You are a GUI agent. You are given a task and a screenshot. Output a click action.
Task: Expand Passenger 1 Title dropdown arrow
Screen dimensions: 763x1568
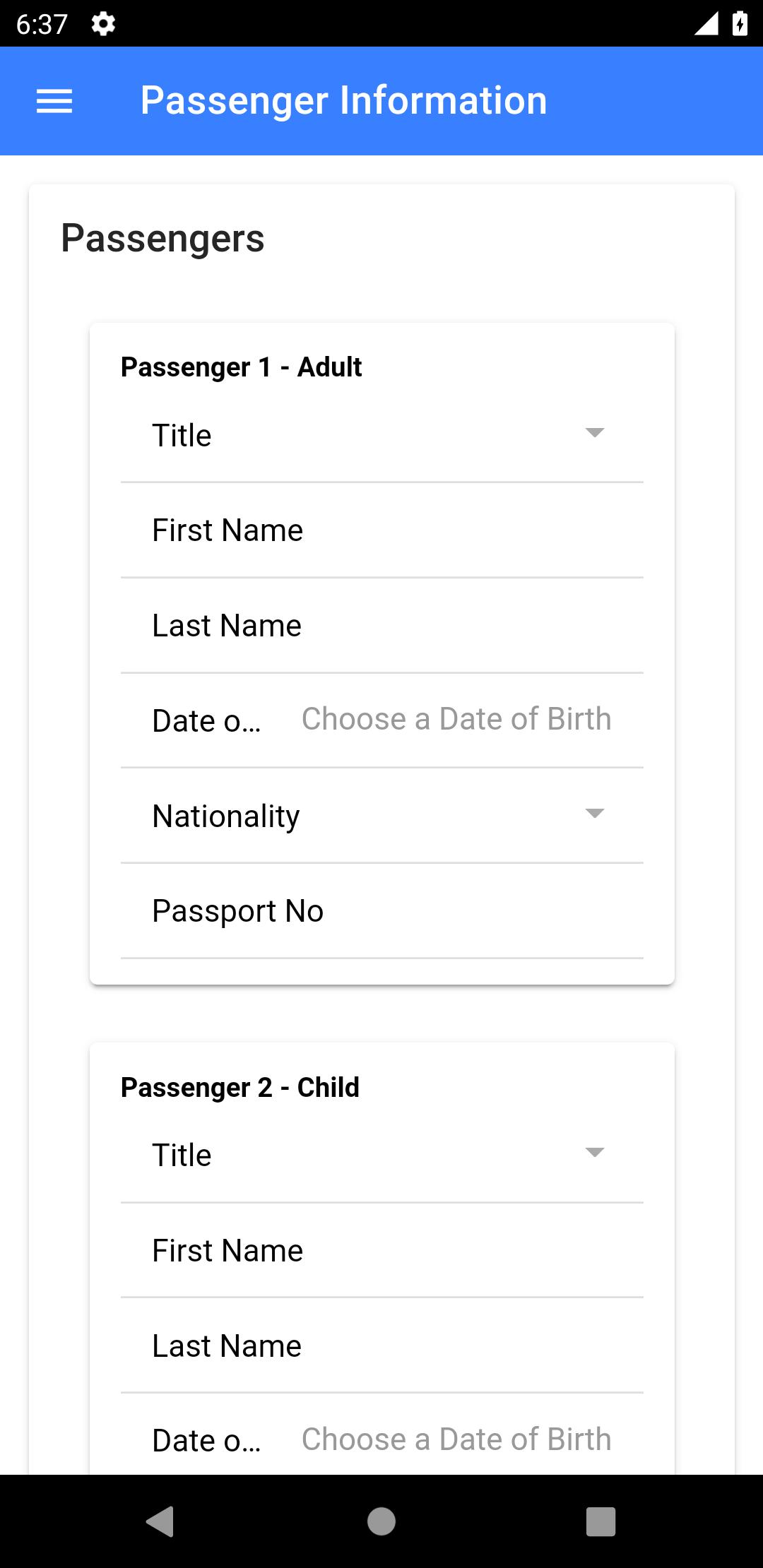point(595,433)
